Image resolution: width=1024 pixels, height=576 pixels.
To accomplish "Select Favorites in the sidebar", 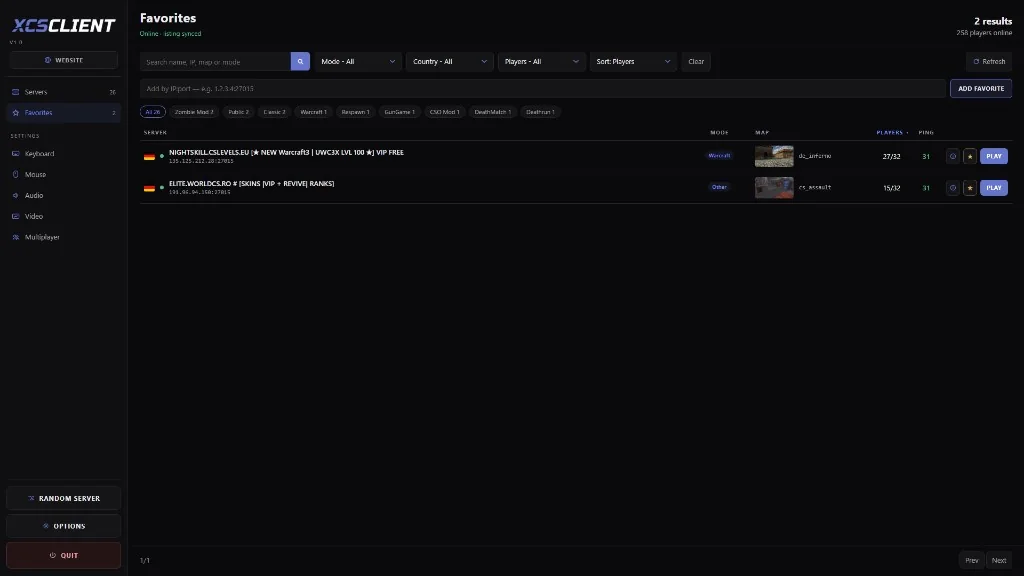I will [63, 112].
